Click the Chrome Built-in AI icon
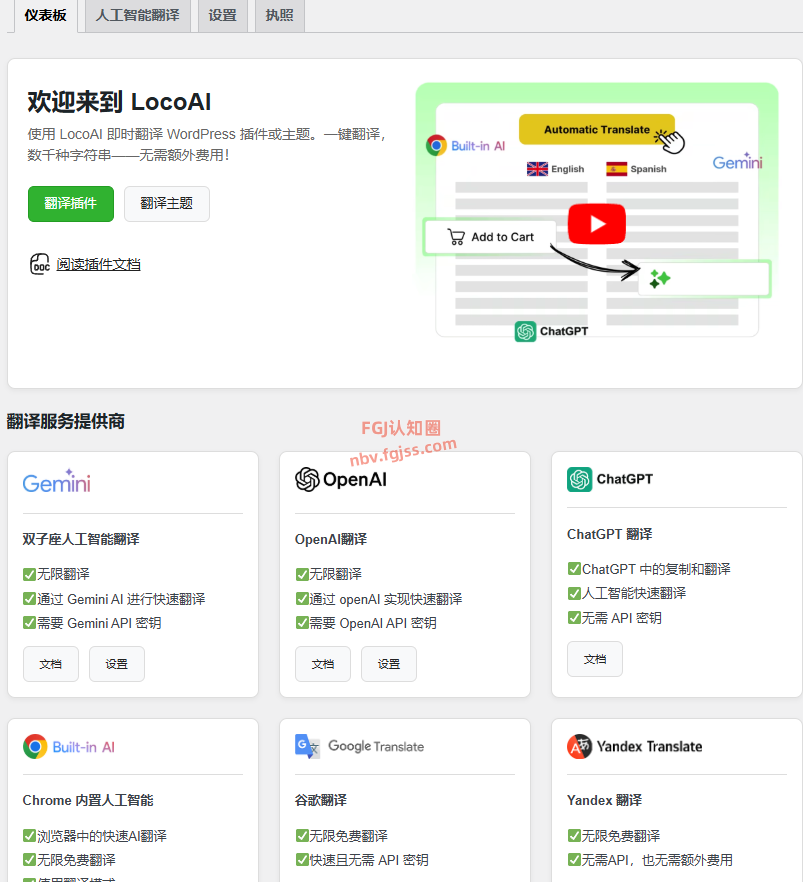The width and height of the screenshot is (803, 882). coord(33,746)
